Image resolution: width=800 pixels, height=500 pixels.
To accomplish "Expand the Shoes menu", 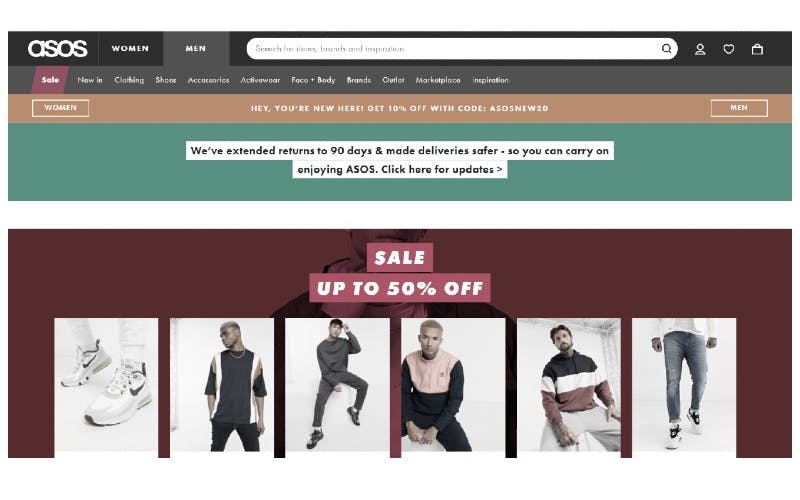I will (x=166, y=80).
